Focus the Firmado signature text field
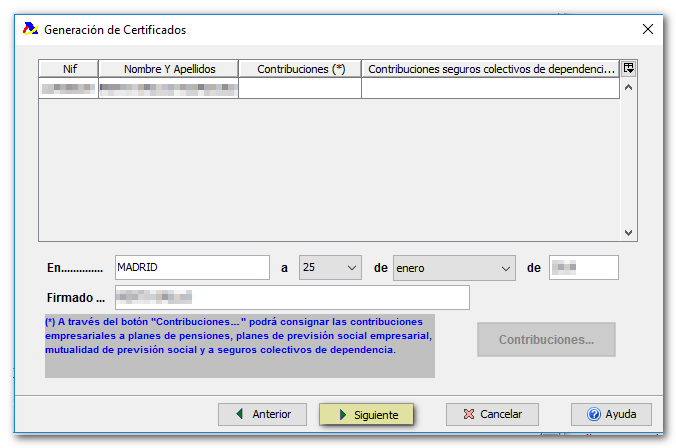 pyautogui.click(x=292, y=298)
